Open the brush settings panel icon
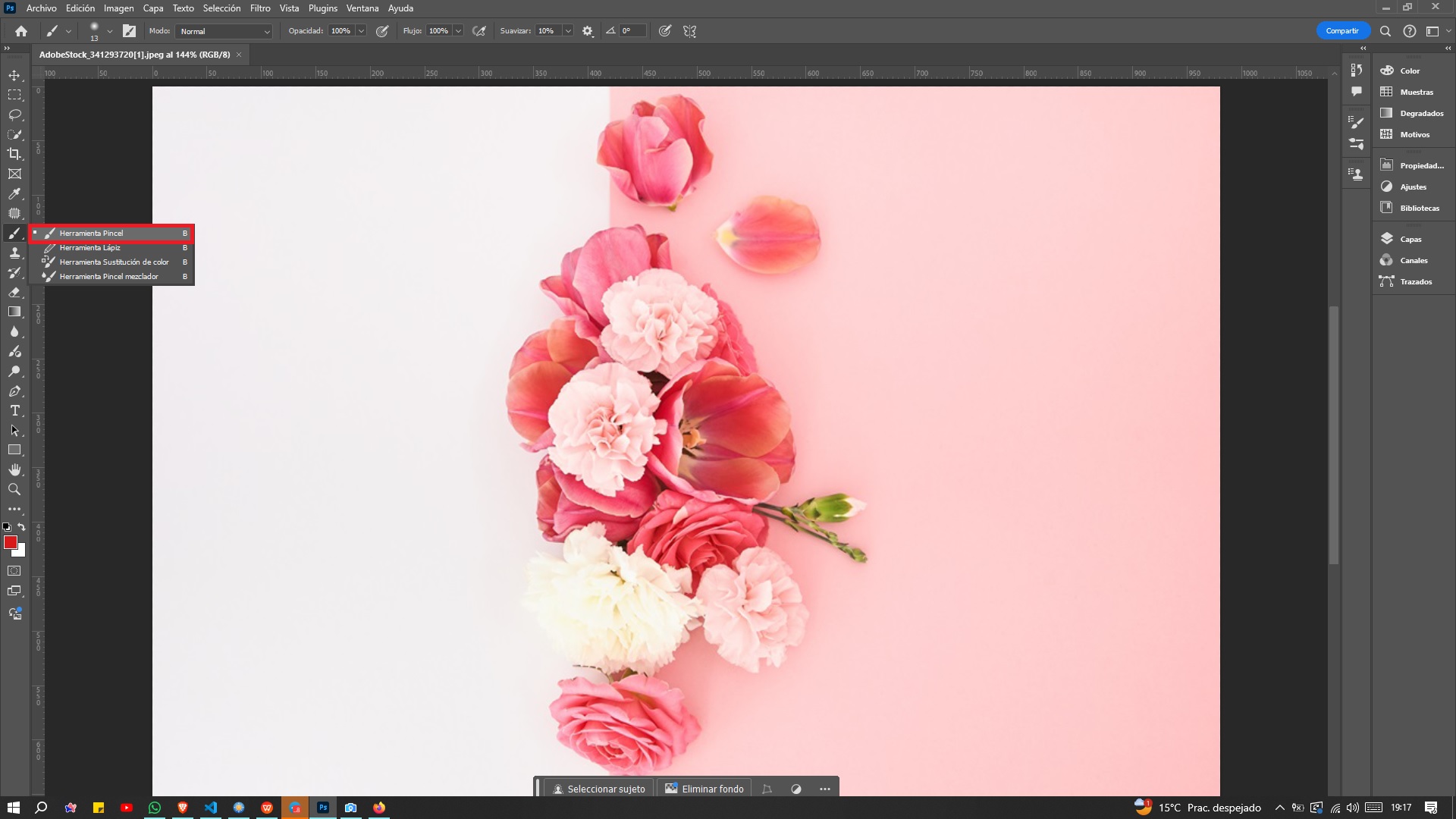 tap(129, 31)
